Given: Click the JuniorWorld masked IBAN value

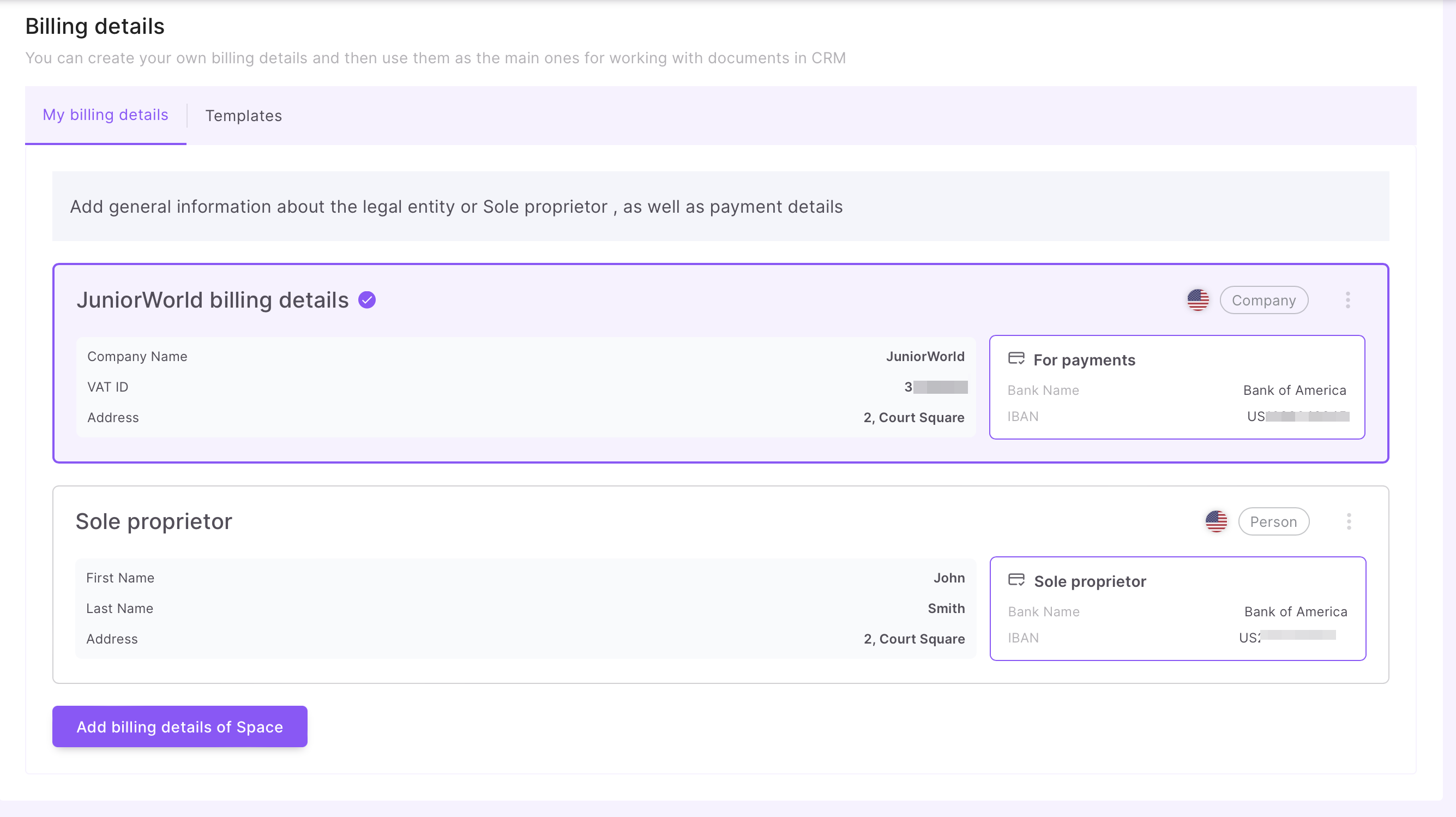Looking at the screenshot, I should point(1298,417).
